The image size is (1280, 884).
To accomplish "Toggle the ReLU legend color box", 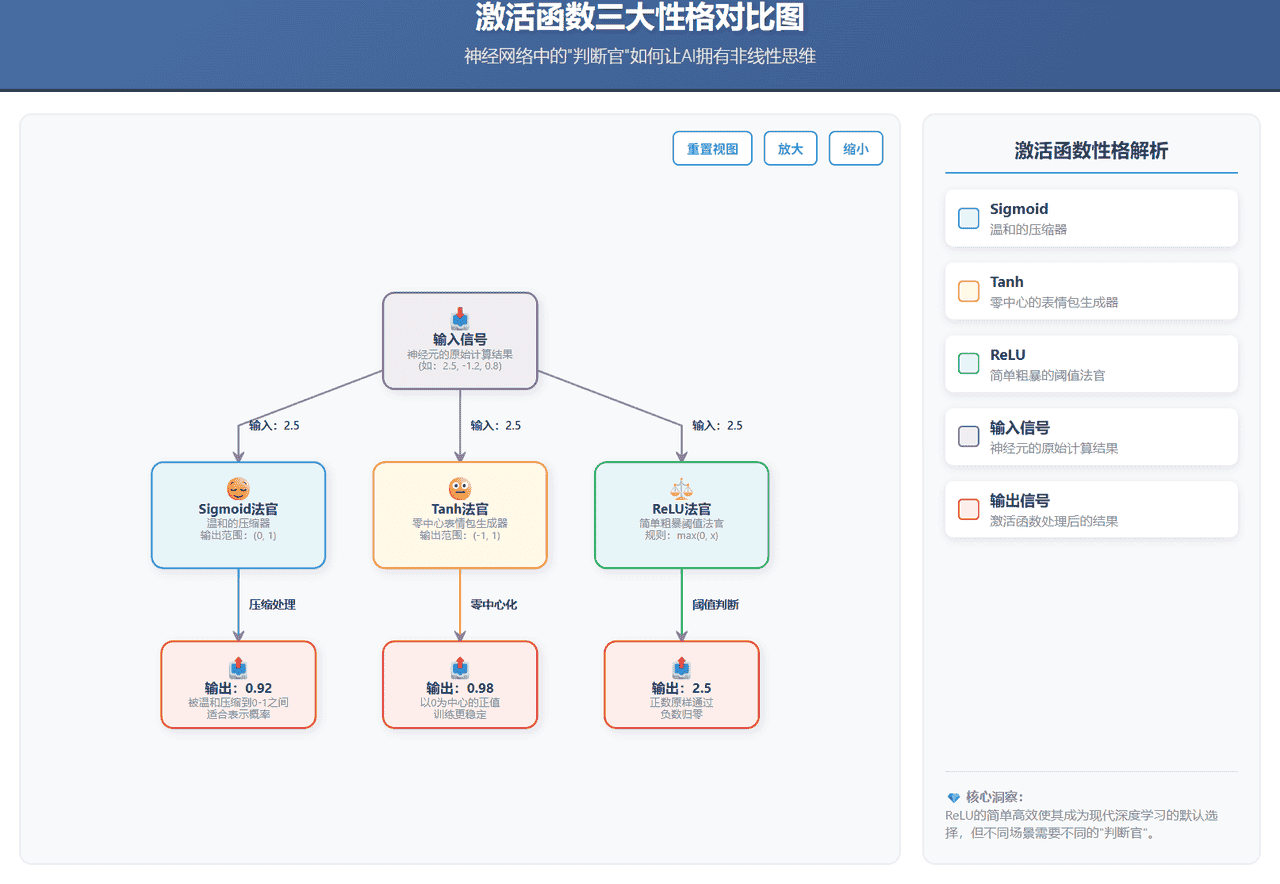I will 967,363.
